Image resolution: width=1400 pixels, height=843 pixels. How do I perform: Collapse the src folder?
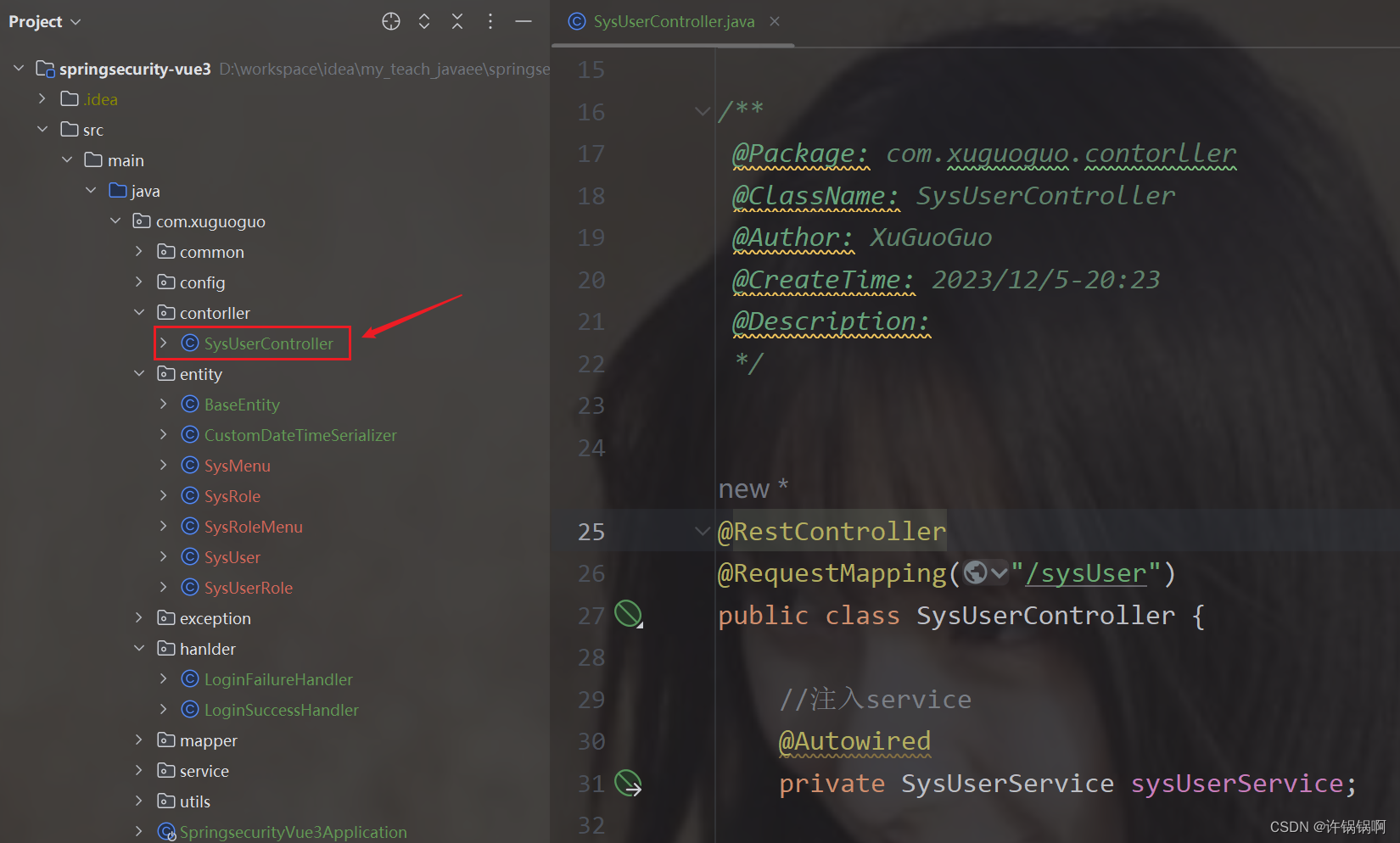click(42, 129)
